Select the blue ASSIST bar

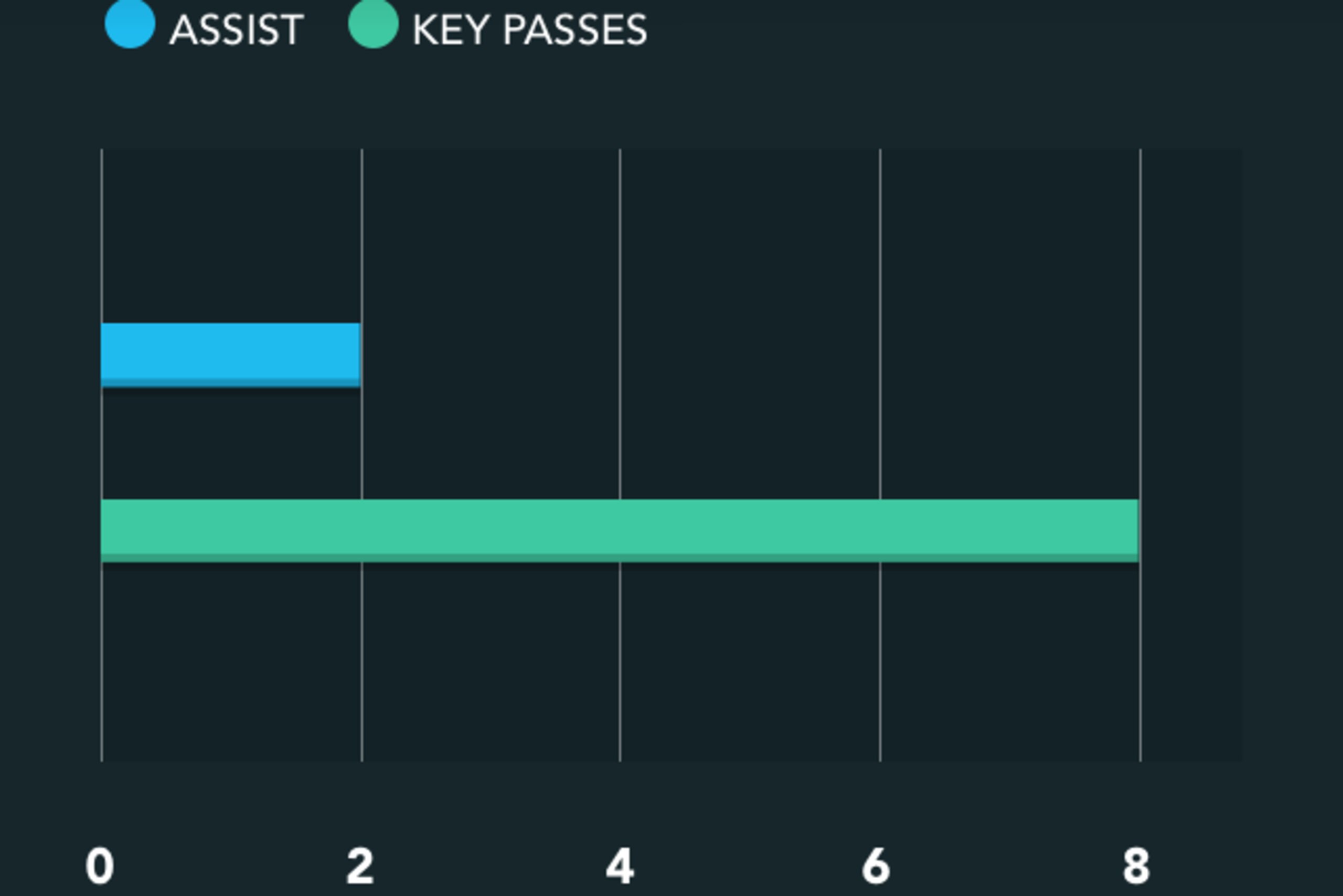click(x=231, y=355)
